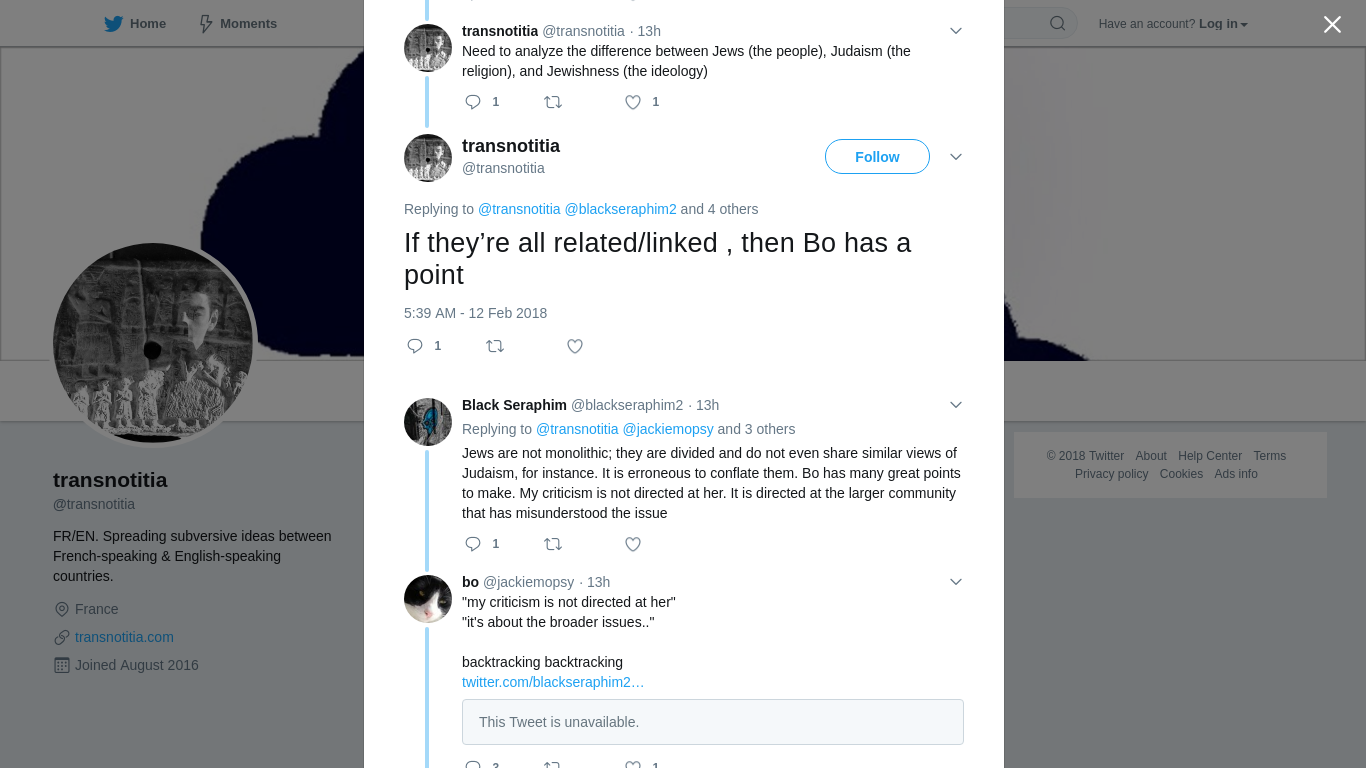
Task: Open the Moments tab
Action: point(237,23)
